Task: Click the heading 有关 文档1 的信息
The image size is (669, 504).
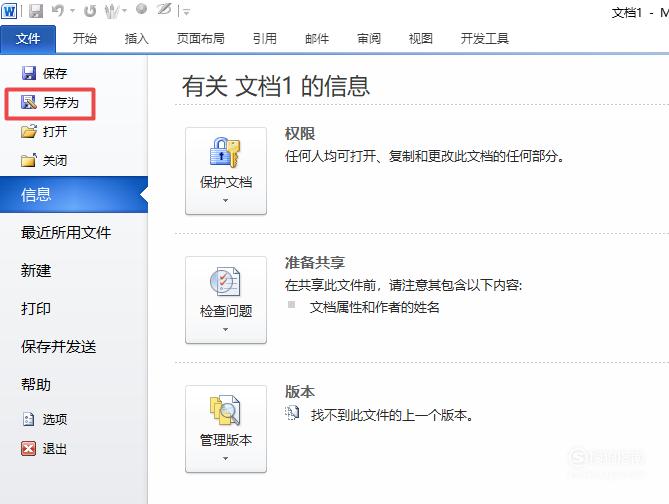Action: pos(276,86)
